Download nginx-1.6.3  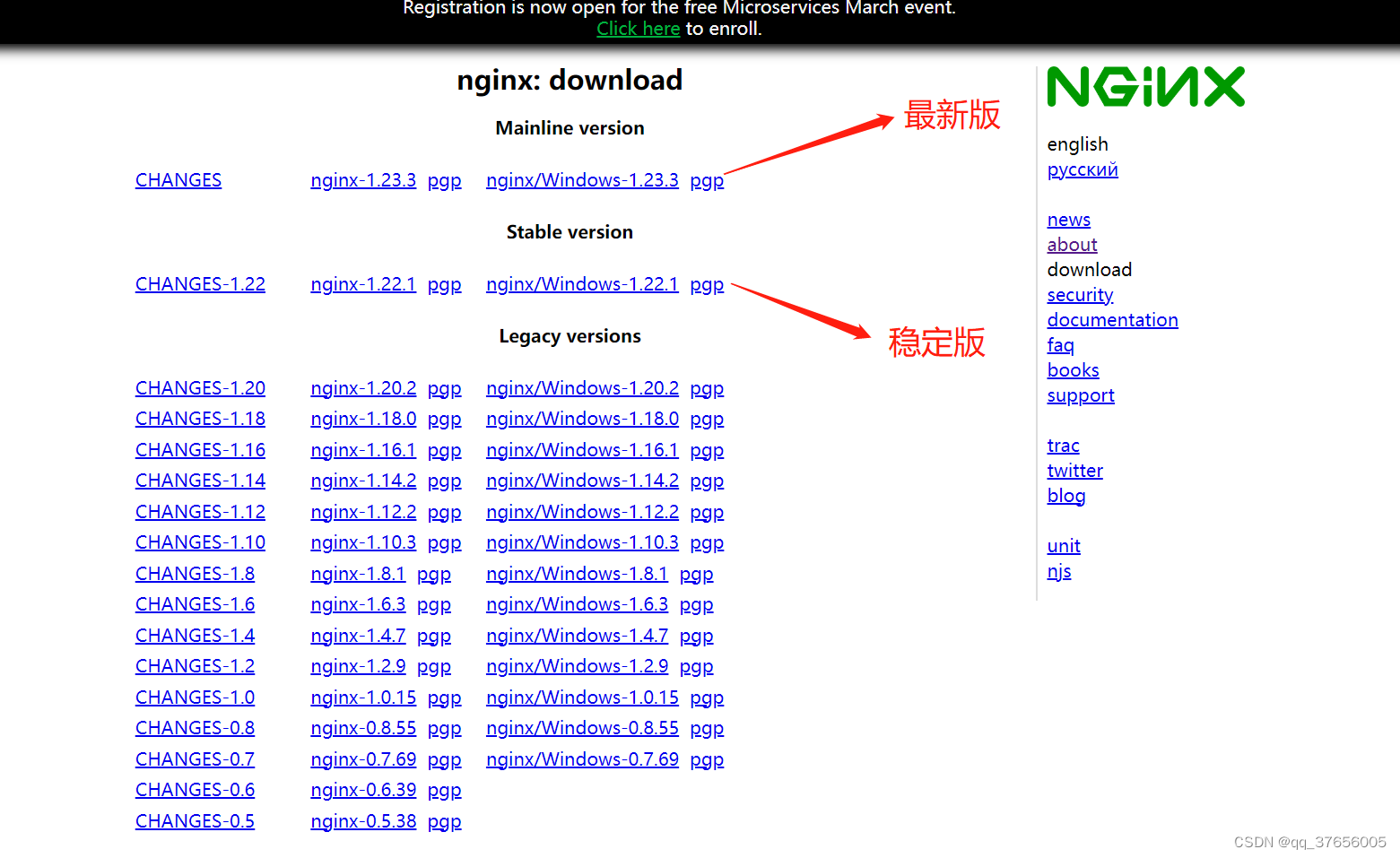tap(358, 604)
